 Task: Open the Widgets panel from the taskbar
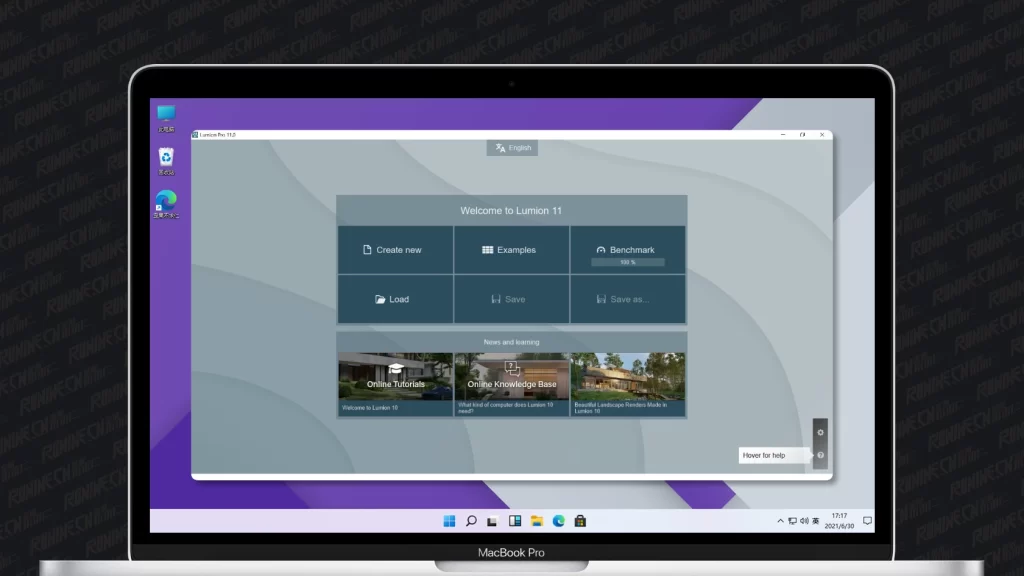[515, 521]
